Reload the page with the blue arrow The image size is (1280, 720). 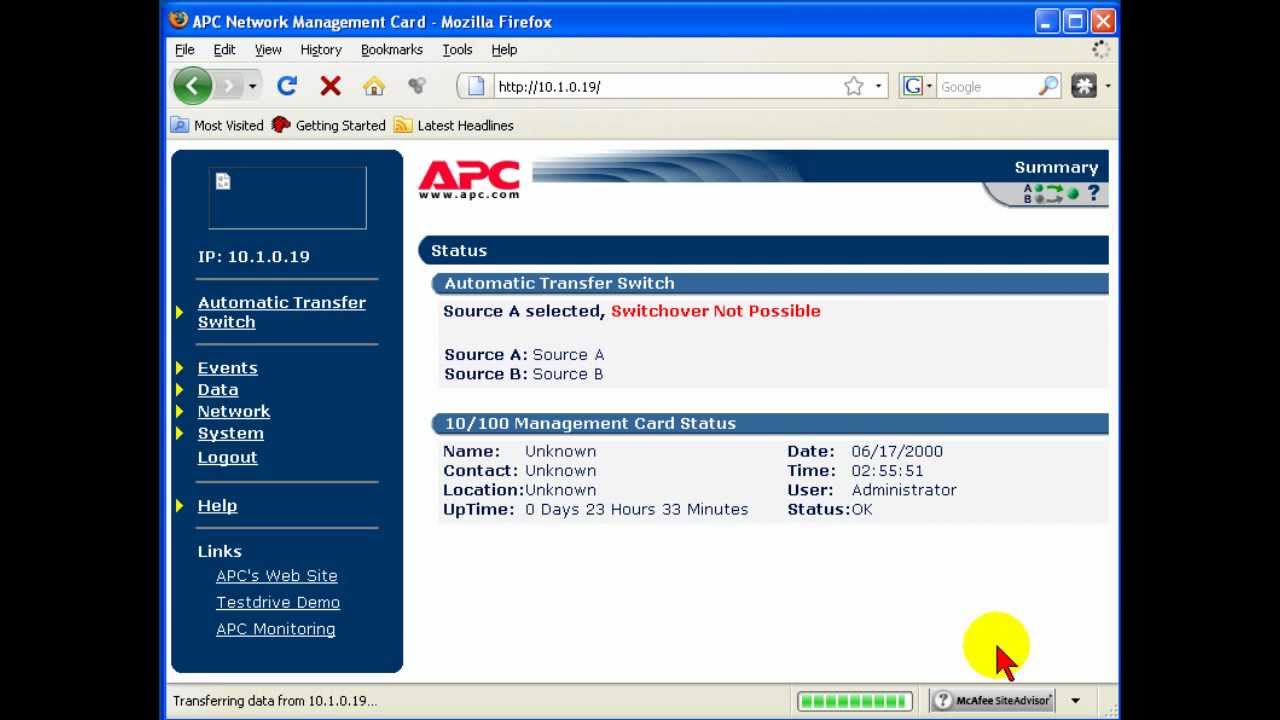pos(287,86)
